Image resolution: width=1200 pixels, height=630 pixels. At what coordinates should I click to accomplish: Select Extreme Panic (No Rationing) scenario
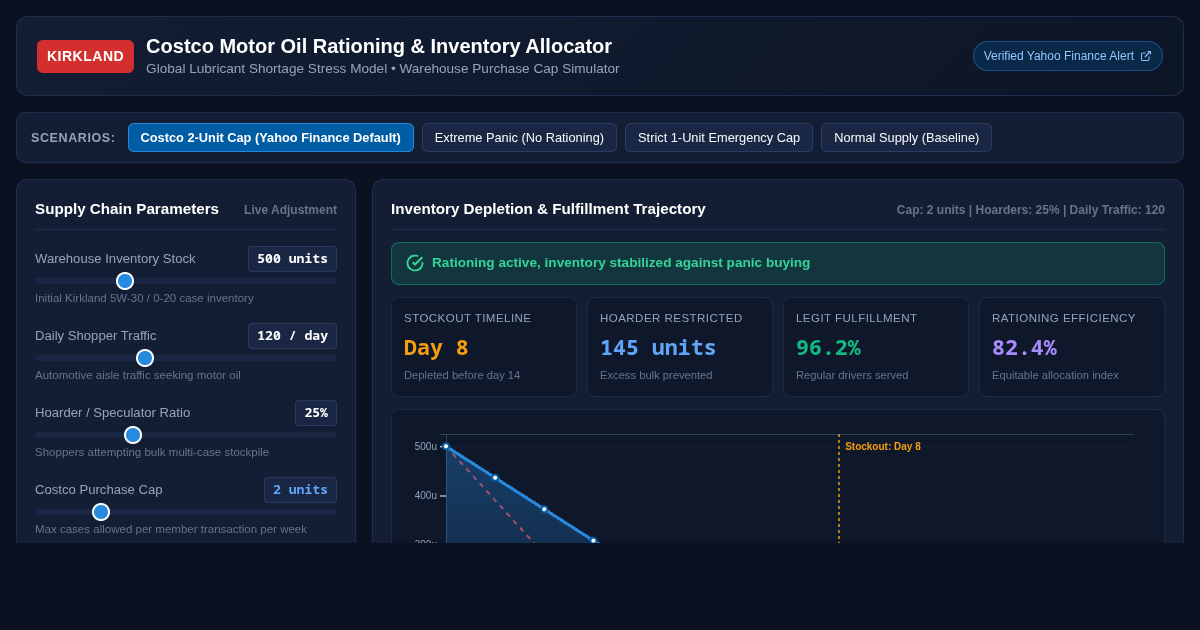(x=519, y=137)
